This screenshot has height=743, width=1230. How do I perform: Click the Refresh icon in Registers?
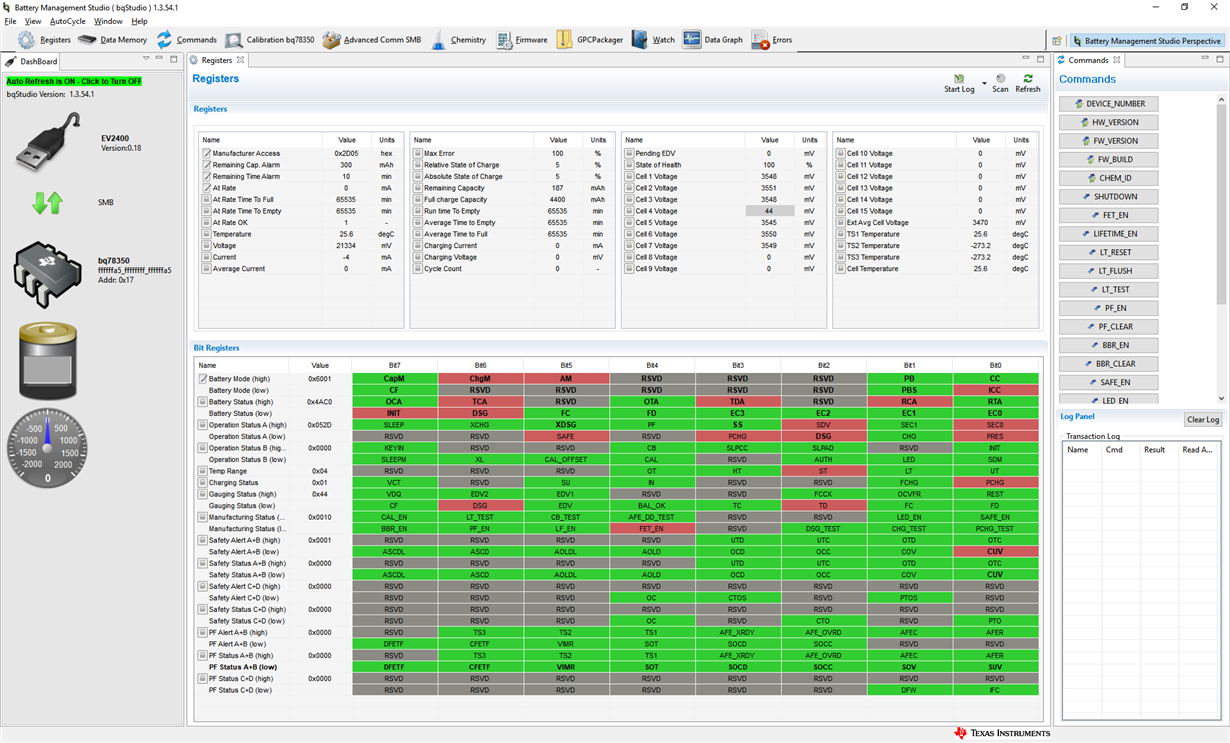tap(1028, 79)
